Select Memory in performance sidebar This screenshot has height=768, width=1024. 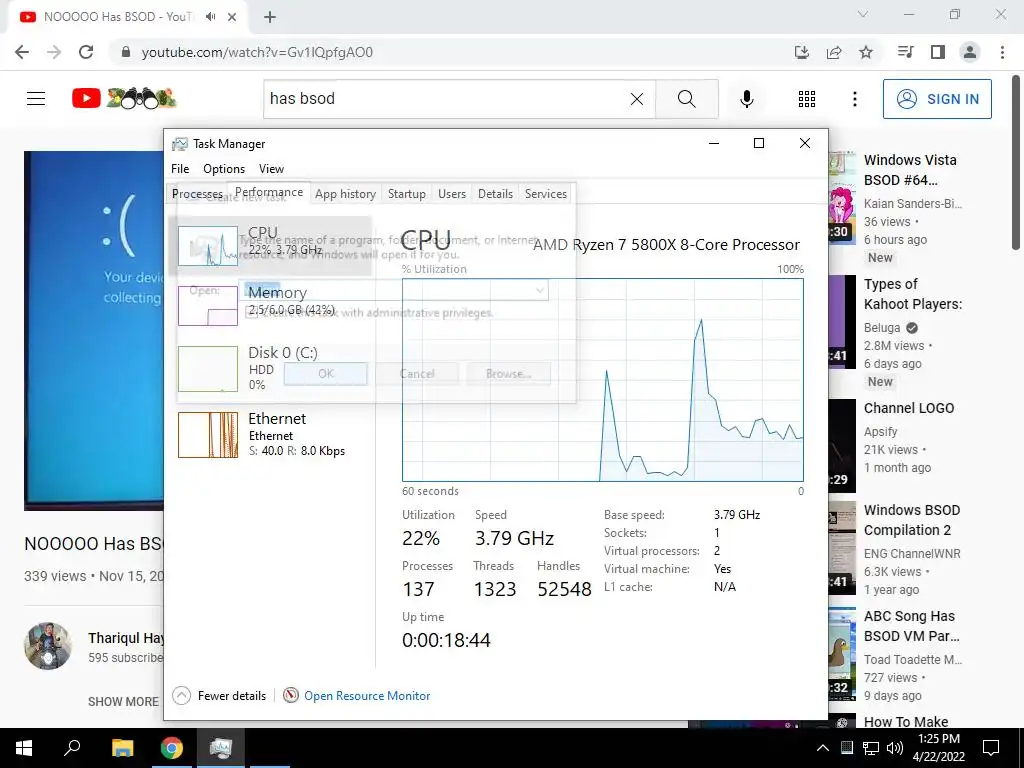[270, 306]
